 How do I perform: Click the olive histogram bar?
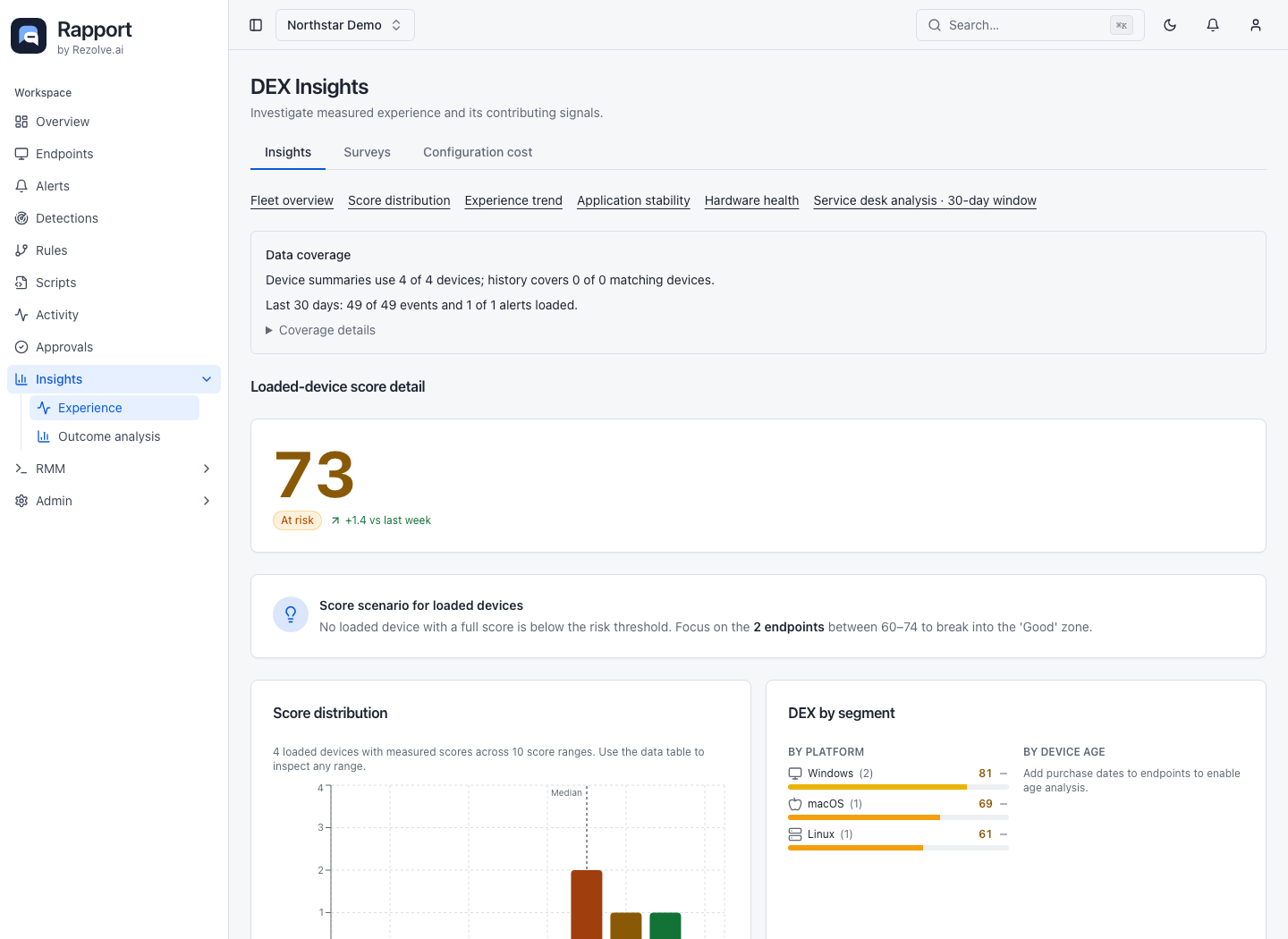(626, 926)
